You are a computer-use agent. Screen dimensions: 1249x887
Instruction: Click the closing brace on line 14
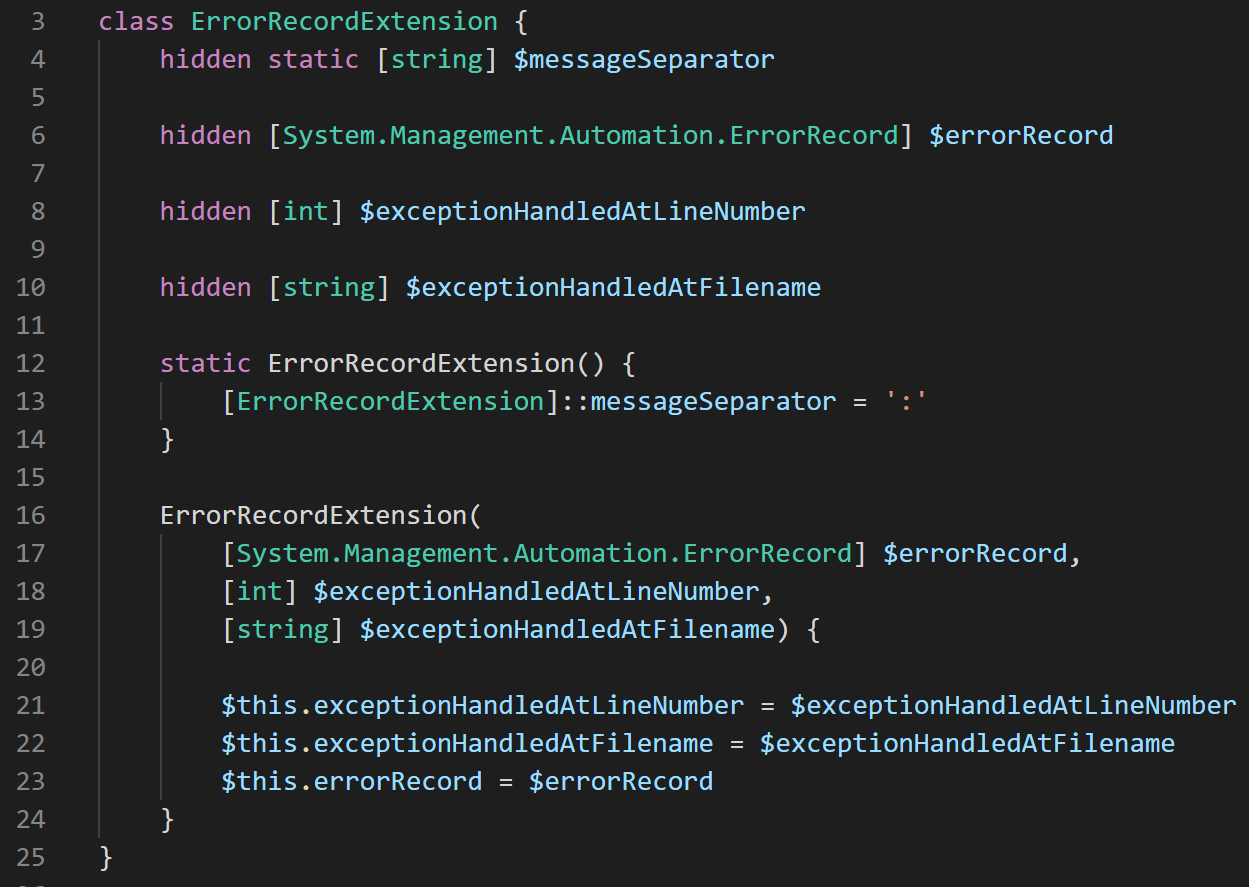click(x=167, y=439)
